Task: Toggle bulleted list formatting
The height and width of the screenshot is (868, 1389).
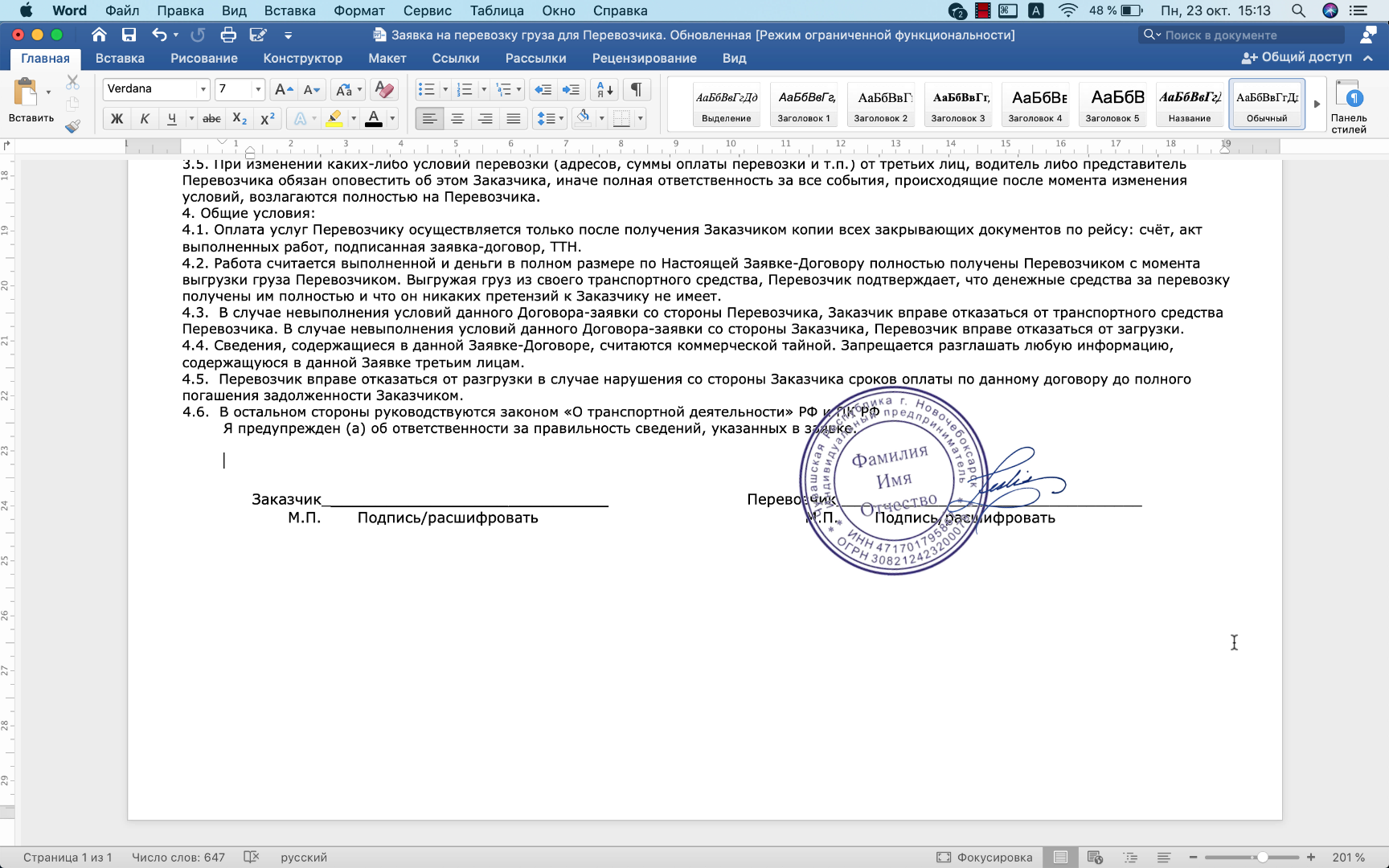Action: coord(428,89)
